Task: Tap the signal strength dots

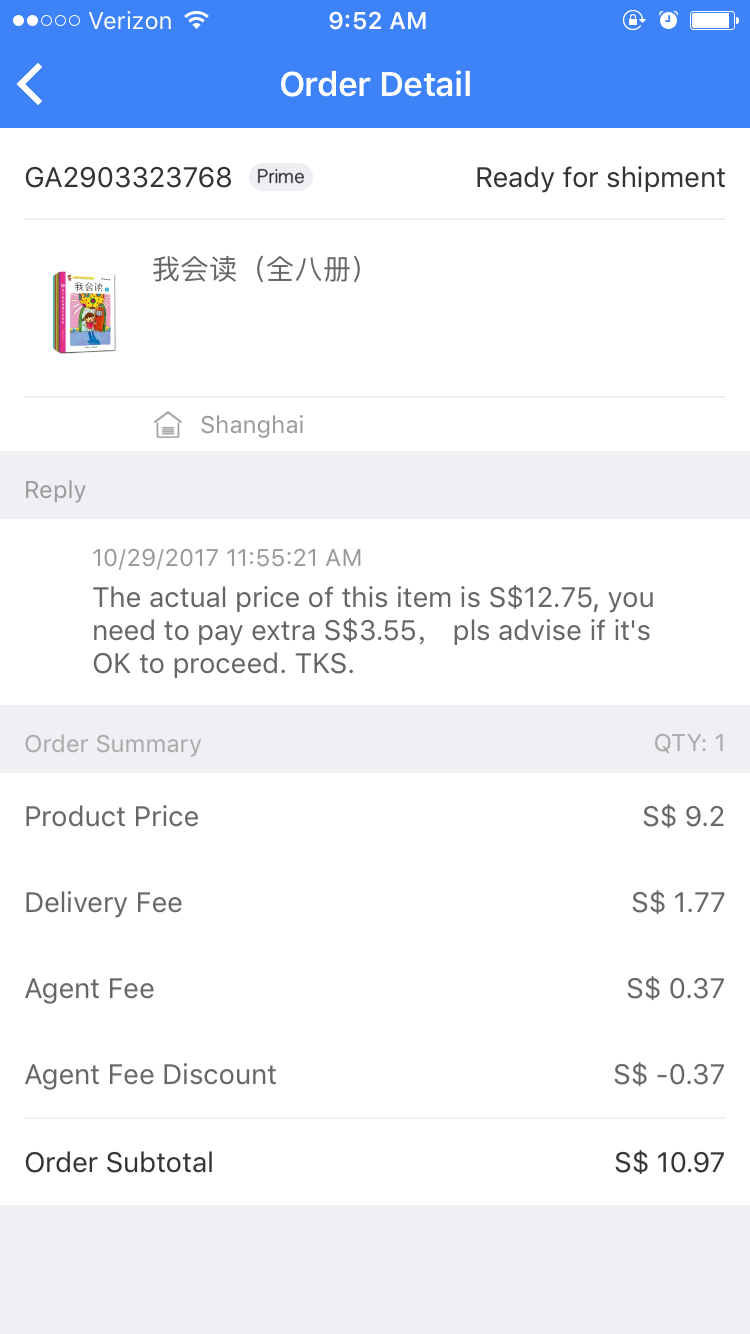Action: coord(45,20)
